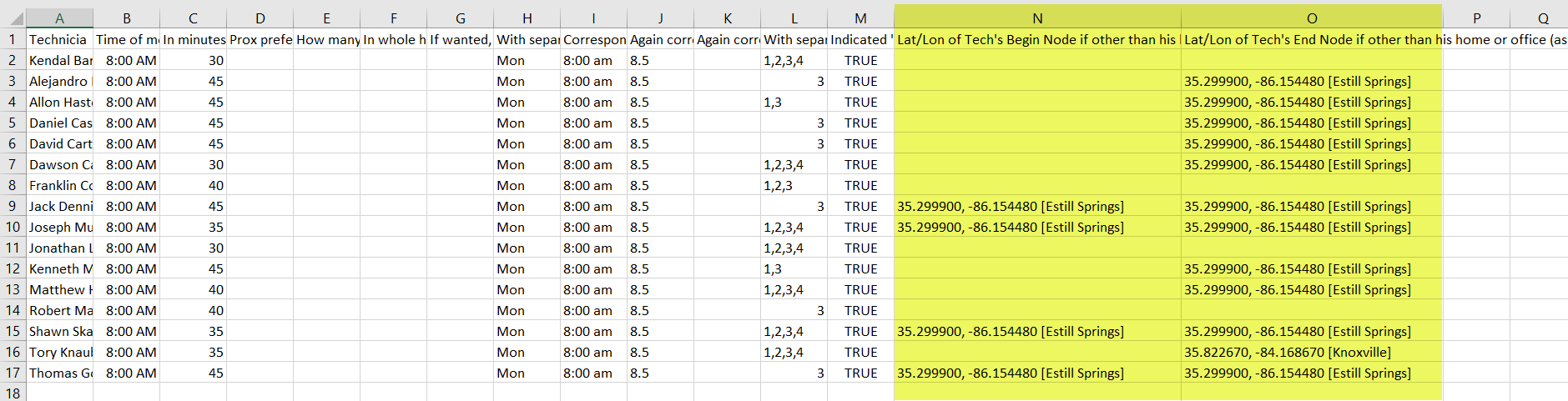Select column M header
The image size is (1568, 401).
point(860,18)
